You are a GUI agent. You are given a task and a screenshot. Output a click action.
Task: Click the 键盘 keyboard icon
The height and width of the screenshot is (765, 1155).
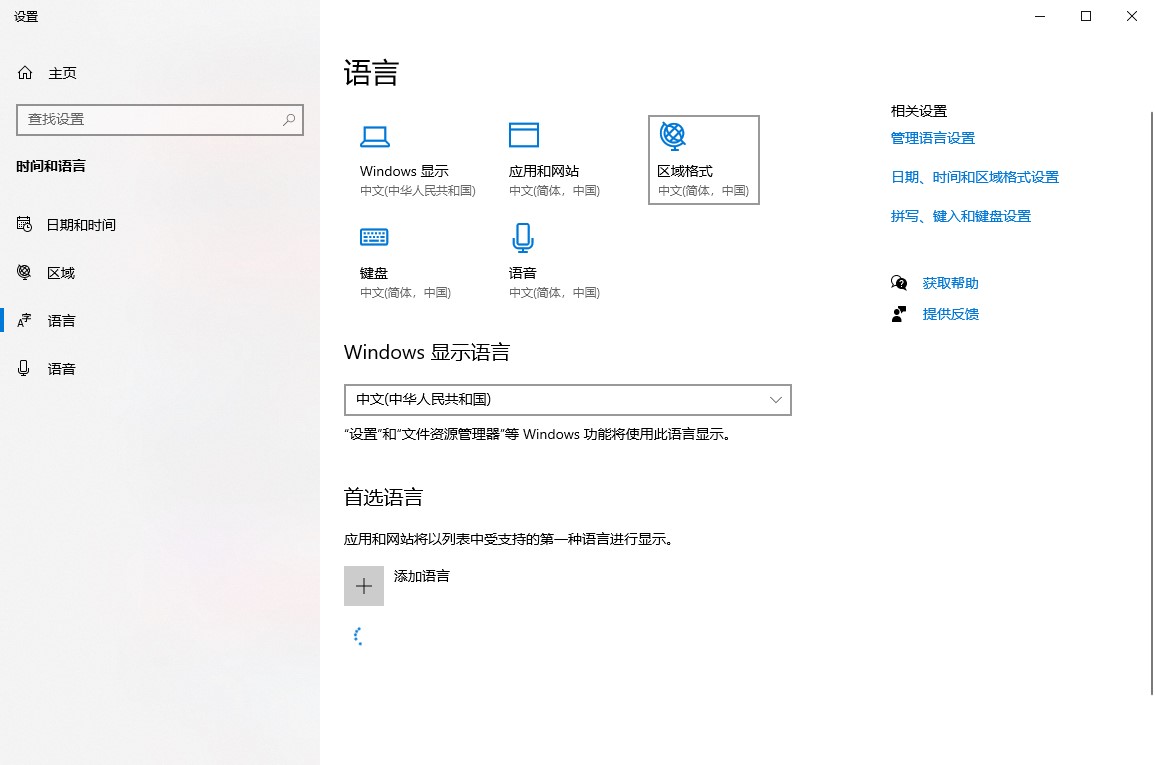[x=374, y=237]
